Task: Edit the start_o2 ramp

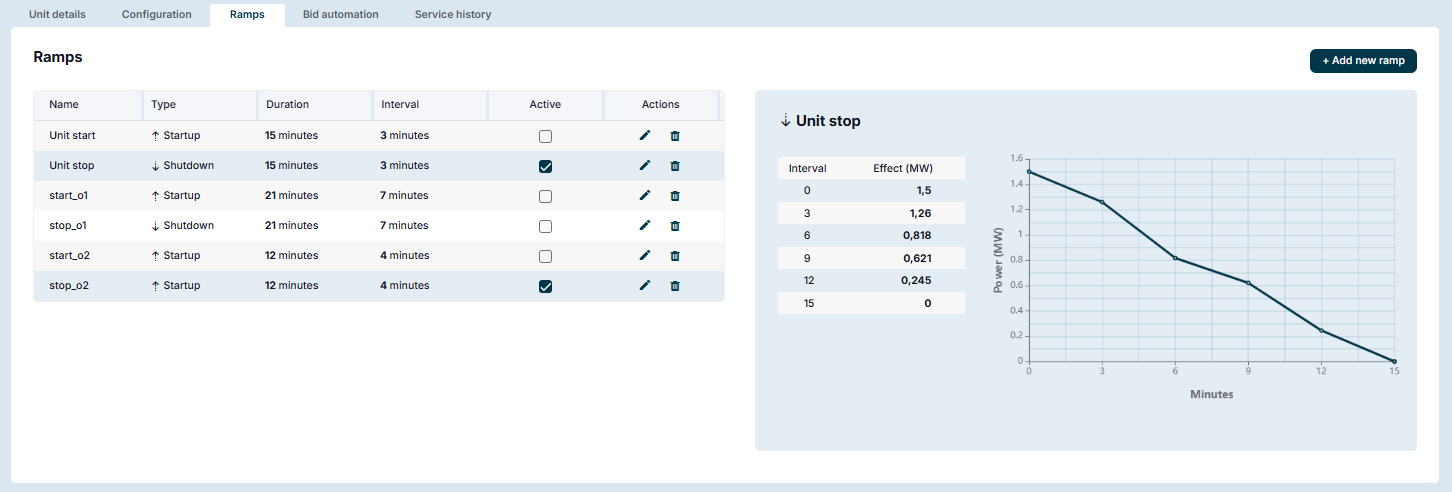Action: (x=645, y=256)
